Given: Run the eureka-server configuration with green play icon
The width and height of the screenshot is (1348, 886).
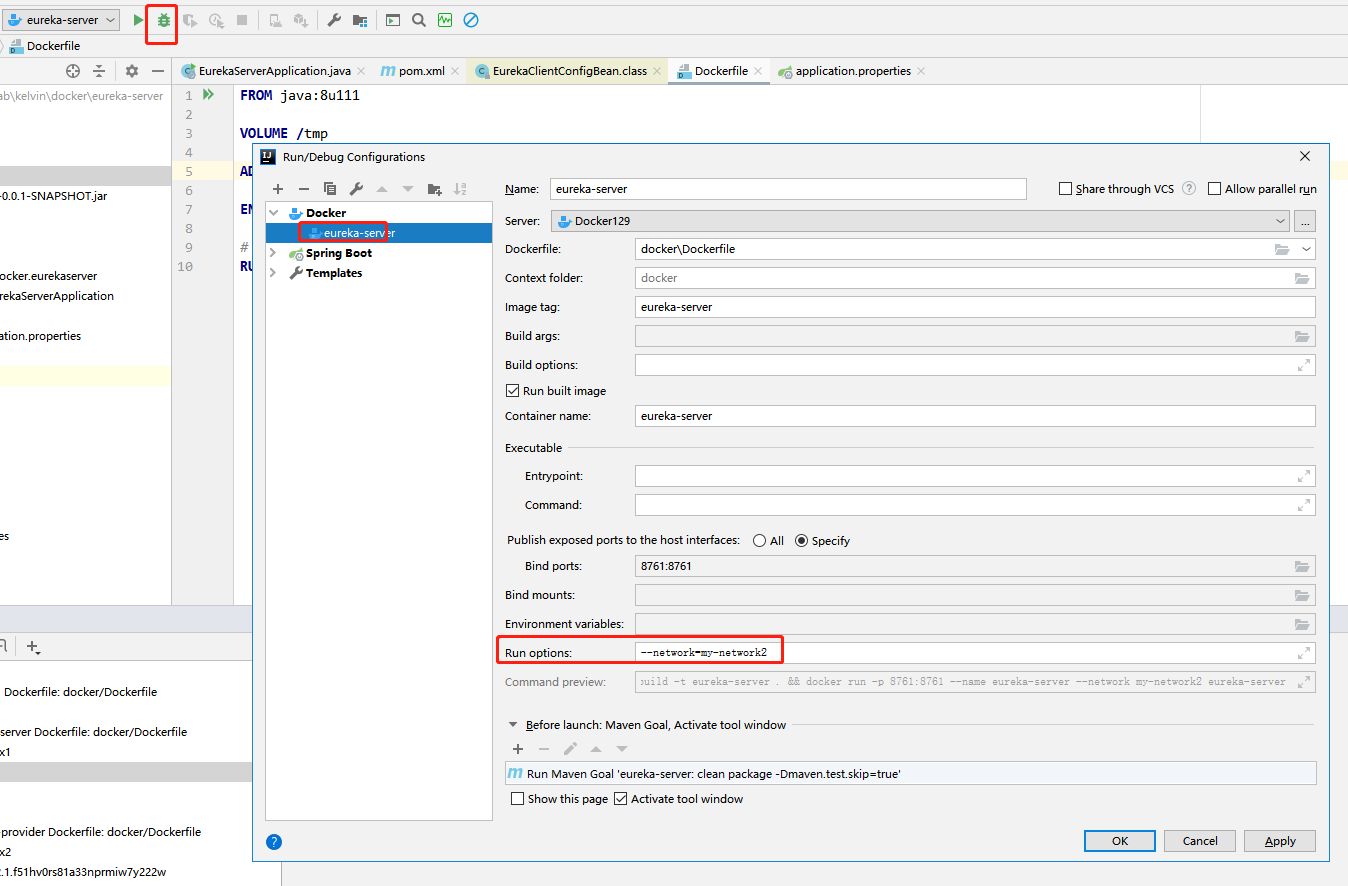Looking at the screenshot, I should tap(139, 20).
